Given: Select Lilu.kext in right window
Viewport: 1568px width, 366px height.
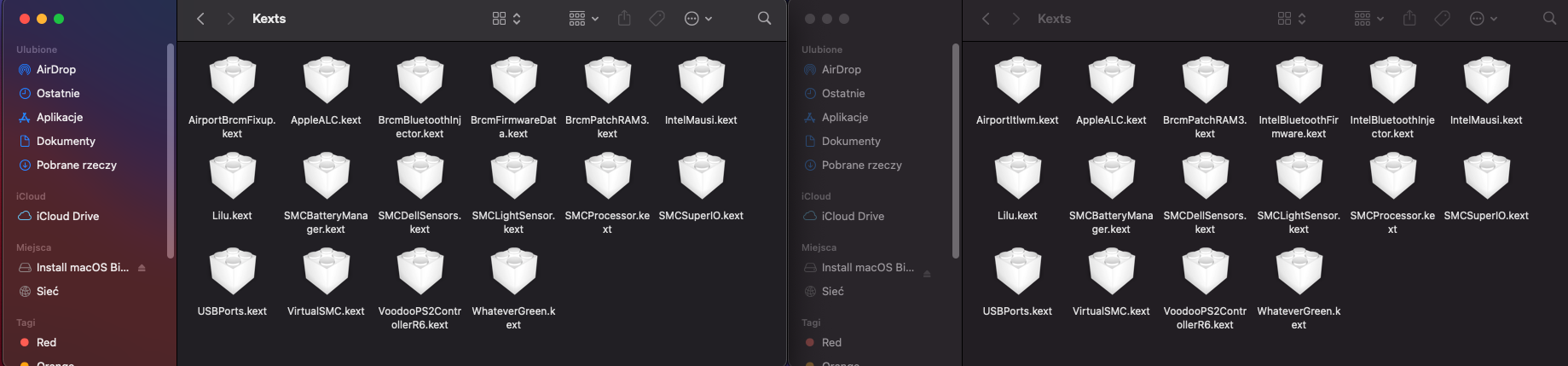Looking at the screenshot, I should (x=1017, y=186).
